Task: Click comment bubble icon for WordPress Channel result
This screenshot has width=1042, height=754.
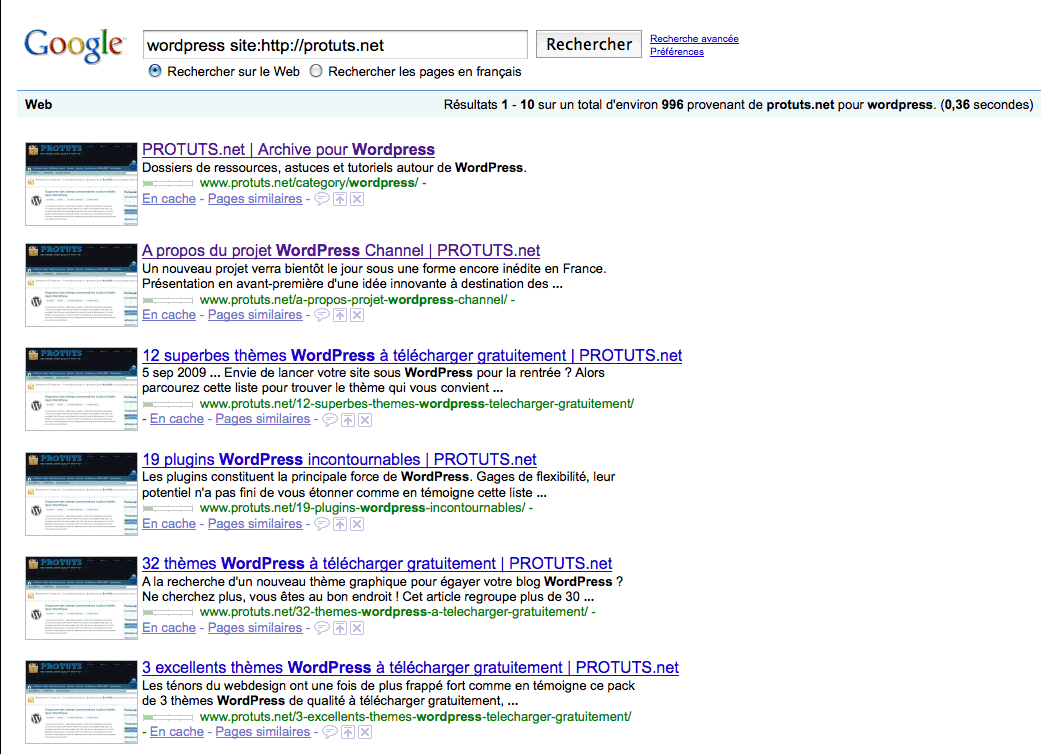Action: tap(322, 315)
